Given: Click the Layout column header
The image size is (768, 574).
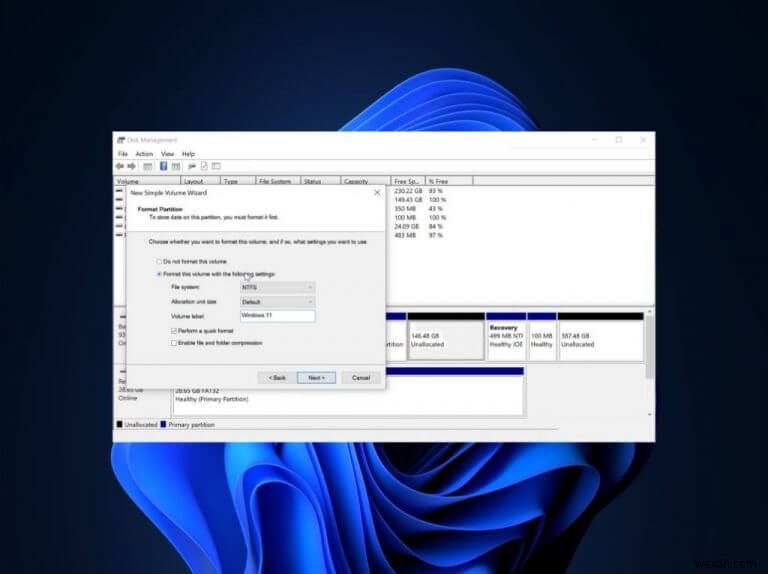Looking at the screenshot, I should pyautogui.click(x=200, y=181).
